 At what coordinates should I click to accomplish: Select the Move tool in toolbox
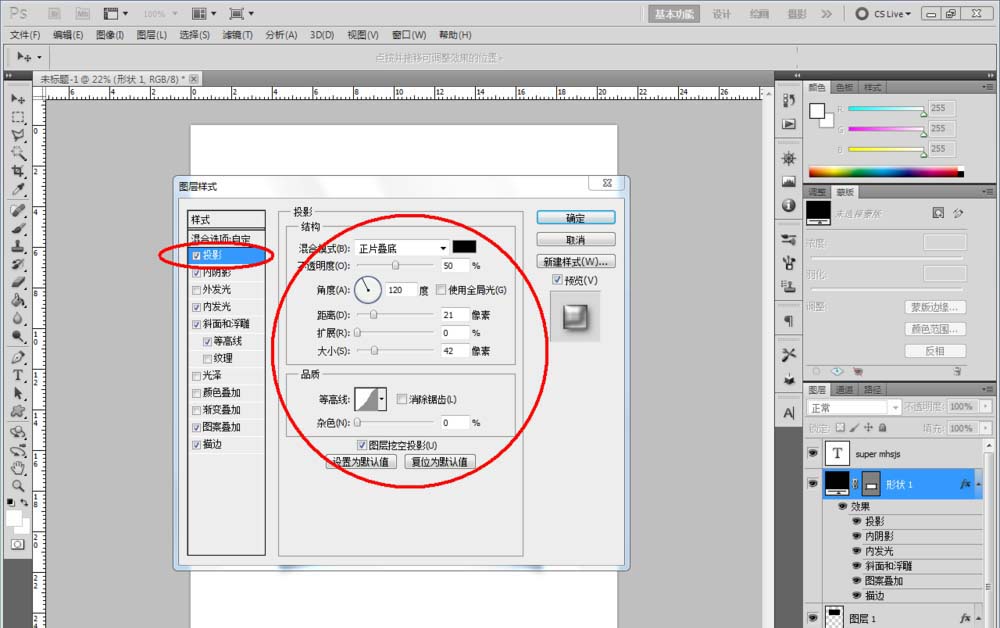18,99
